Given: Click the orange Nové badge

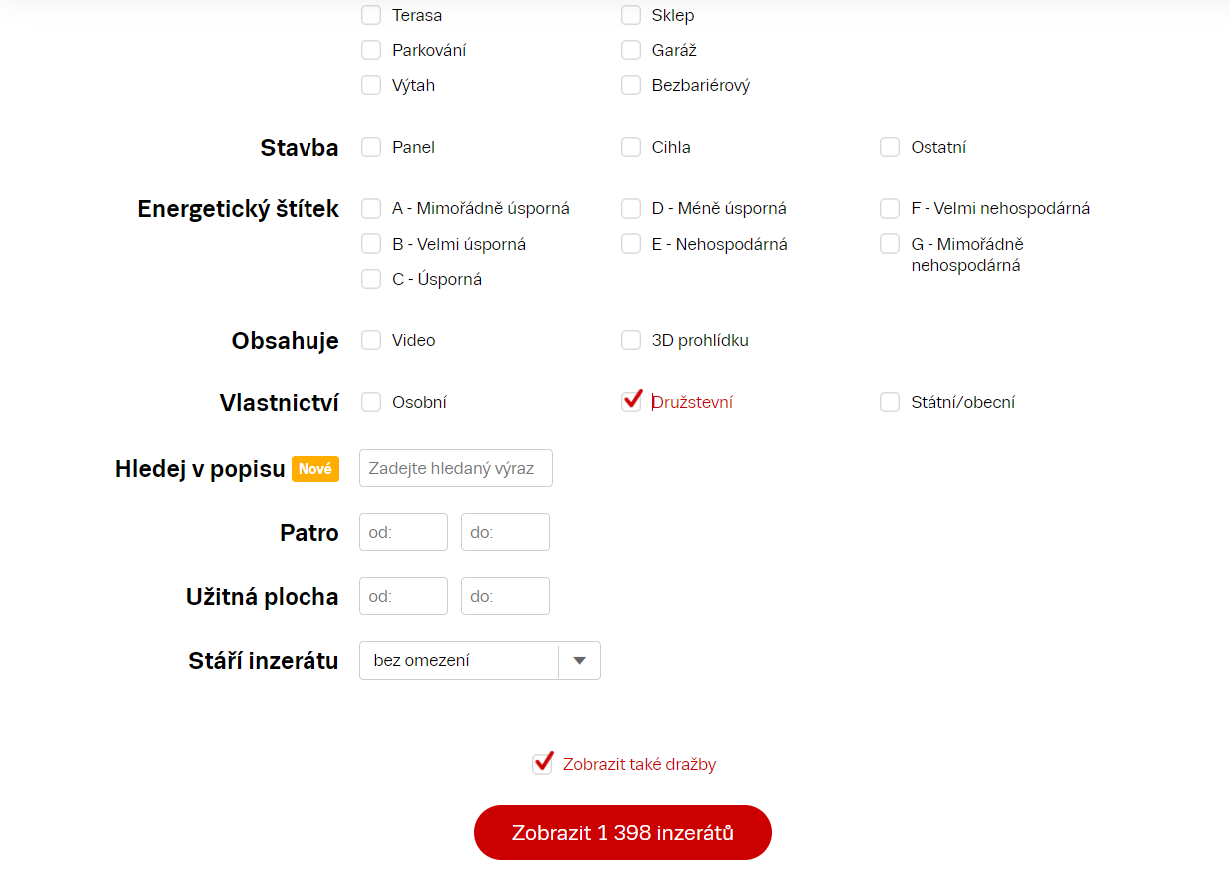Looking at the screenshot, I should point(315,469).
